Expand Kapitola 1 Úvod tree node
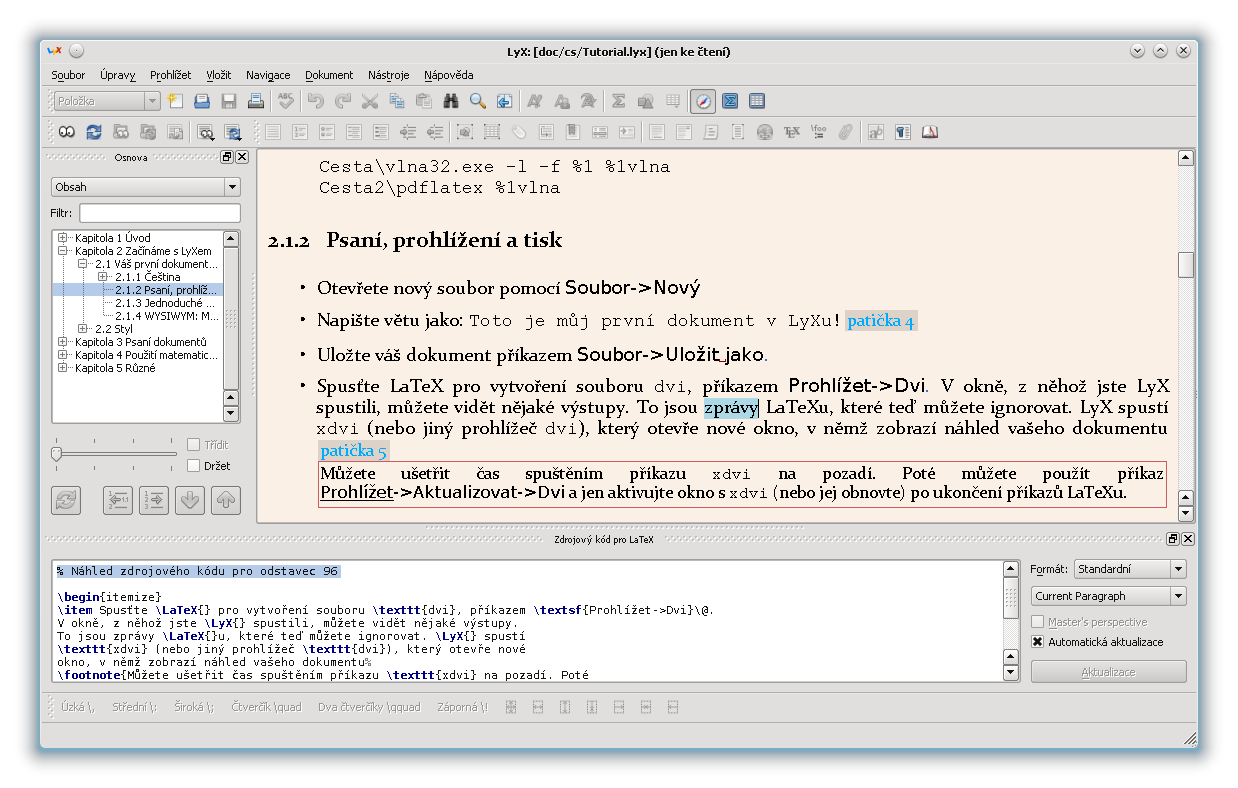 click(64, 238)
